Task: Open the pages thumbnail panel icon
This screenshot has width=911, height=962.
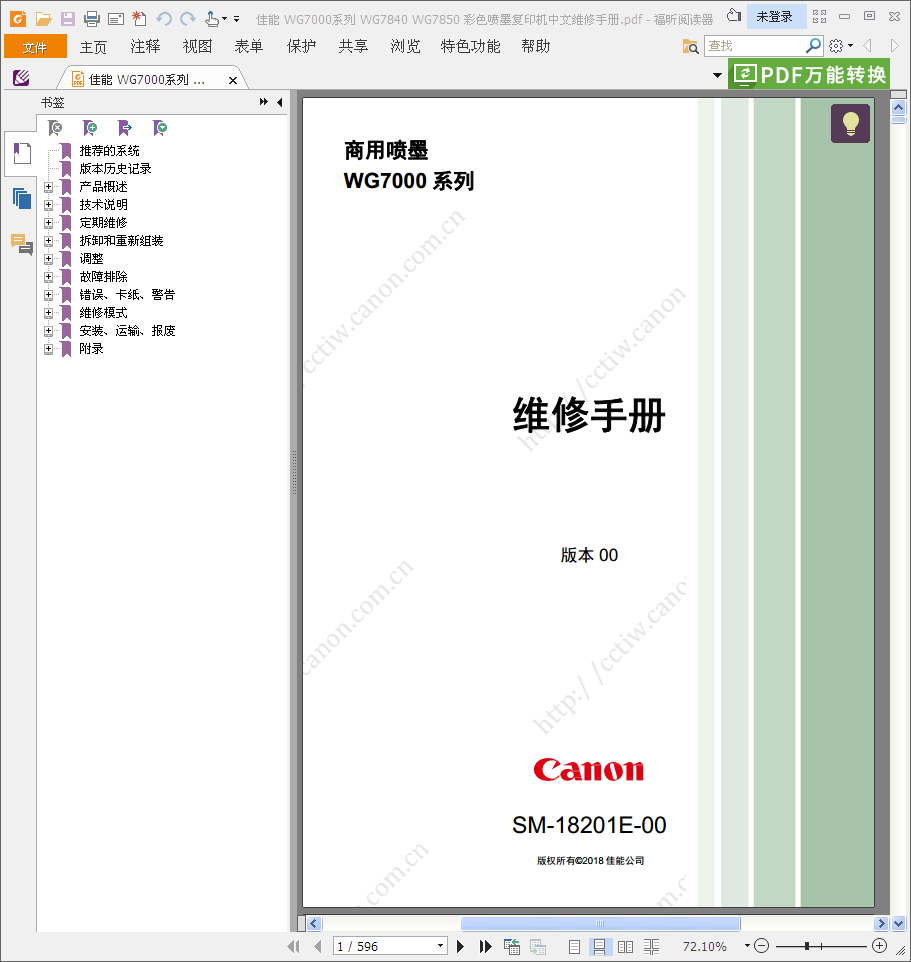Action: pyautogui.click(x=21, y=199)
